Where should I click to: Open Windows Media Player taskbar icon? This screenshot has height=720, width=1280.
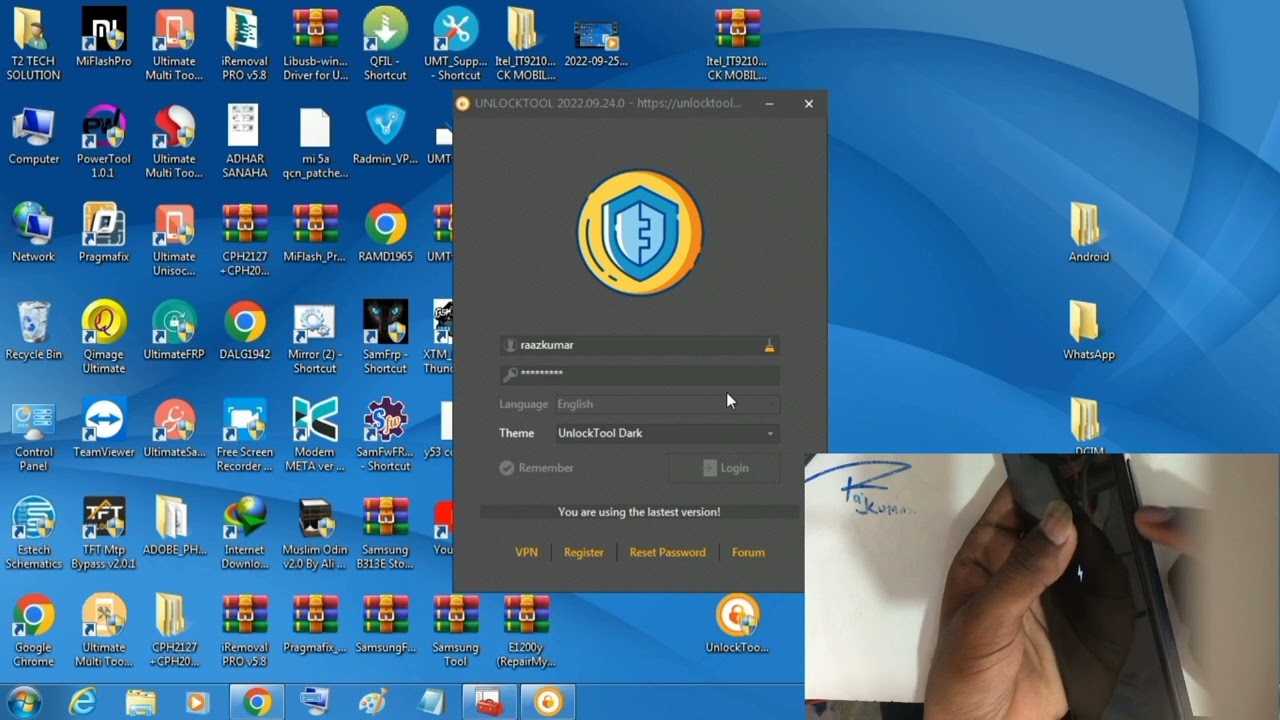(198, 703)
